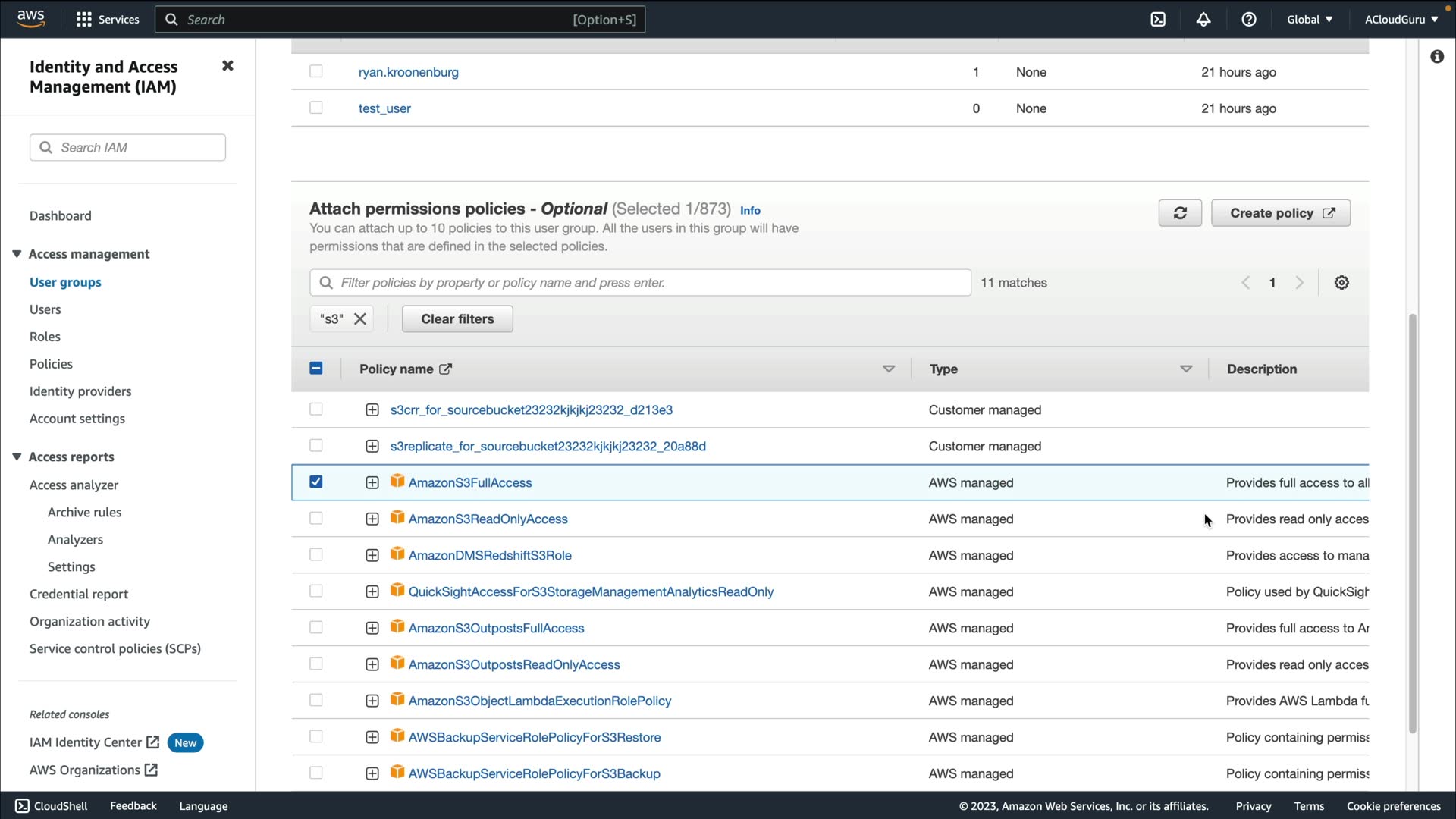Screen dimensions: 1456x819
Task: Go to Roles in sidebar
Action: pos(45,337)
